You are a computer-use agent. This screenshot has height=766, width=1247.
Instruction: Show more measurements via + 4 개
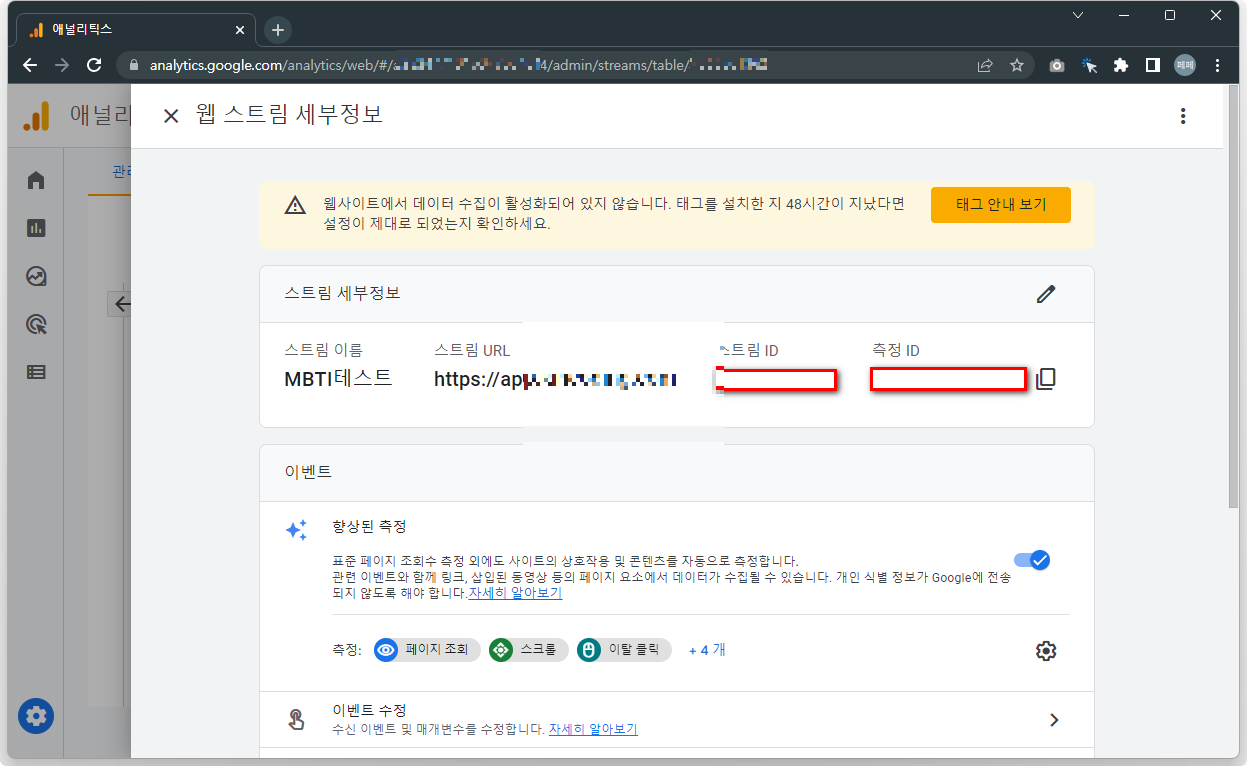click(x=706, y=650)
